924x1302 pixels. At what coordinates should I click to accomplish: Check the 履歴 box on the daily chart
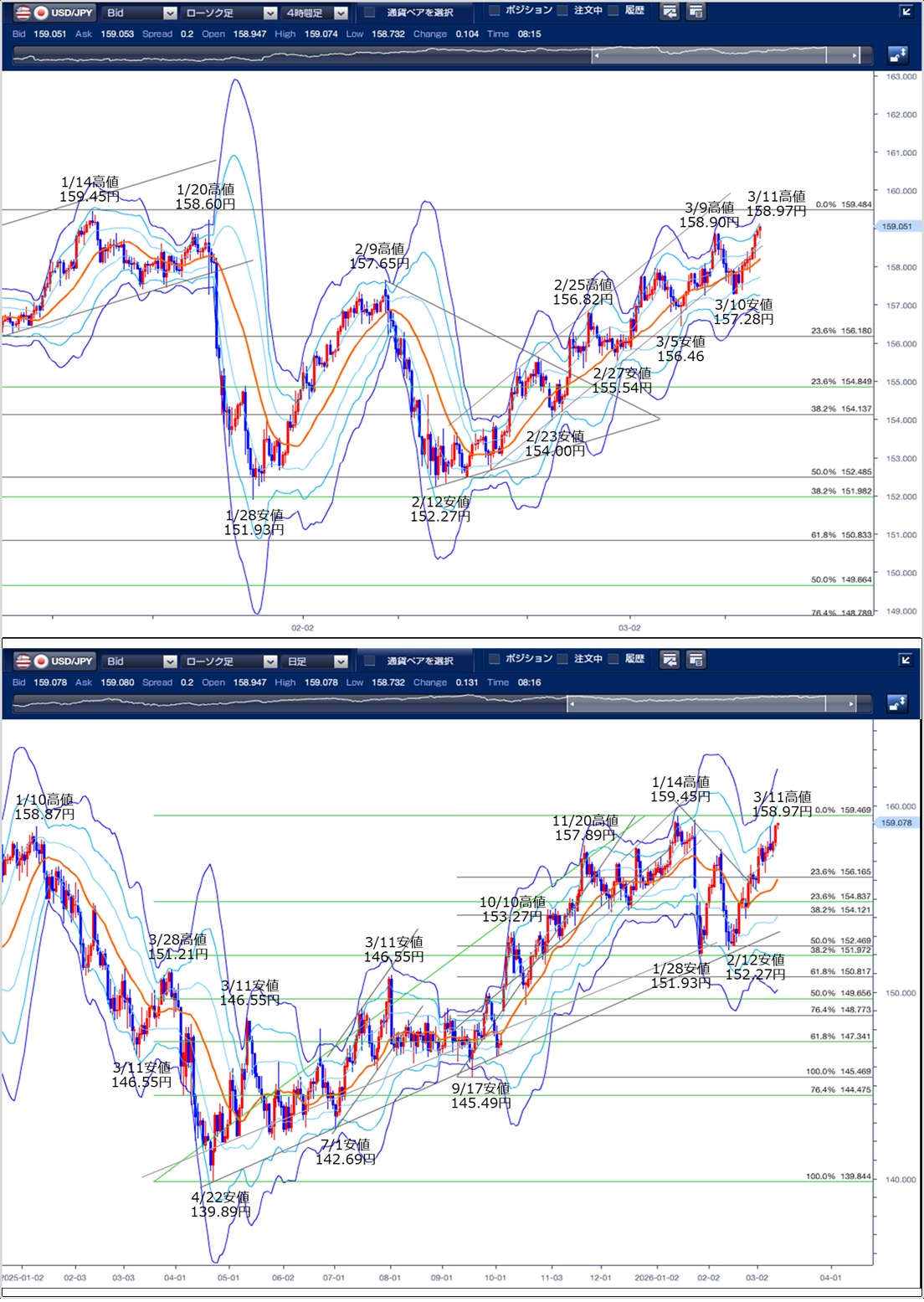click(614, 659)
